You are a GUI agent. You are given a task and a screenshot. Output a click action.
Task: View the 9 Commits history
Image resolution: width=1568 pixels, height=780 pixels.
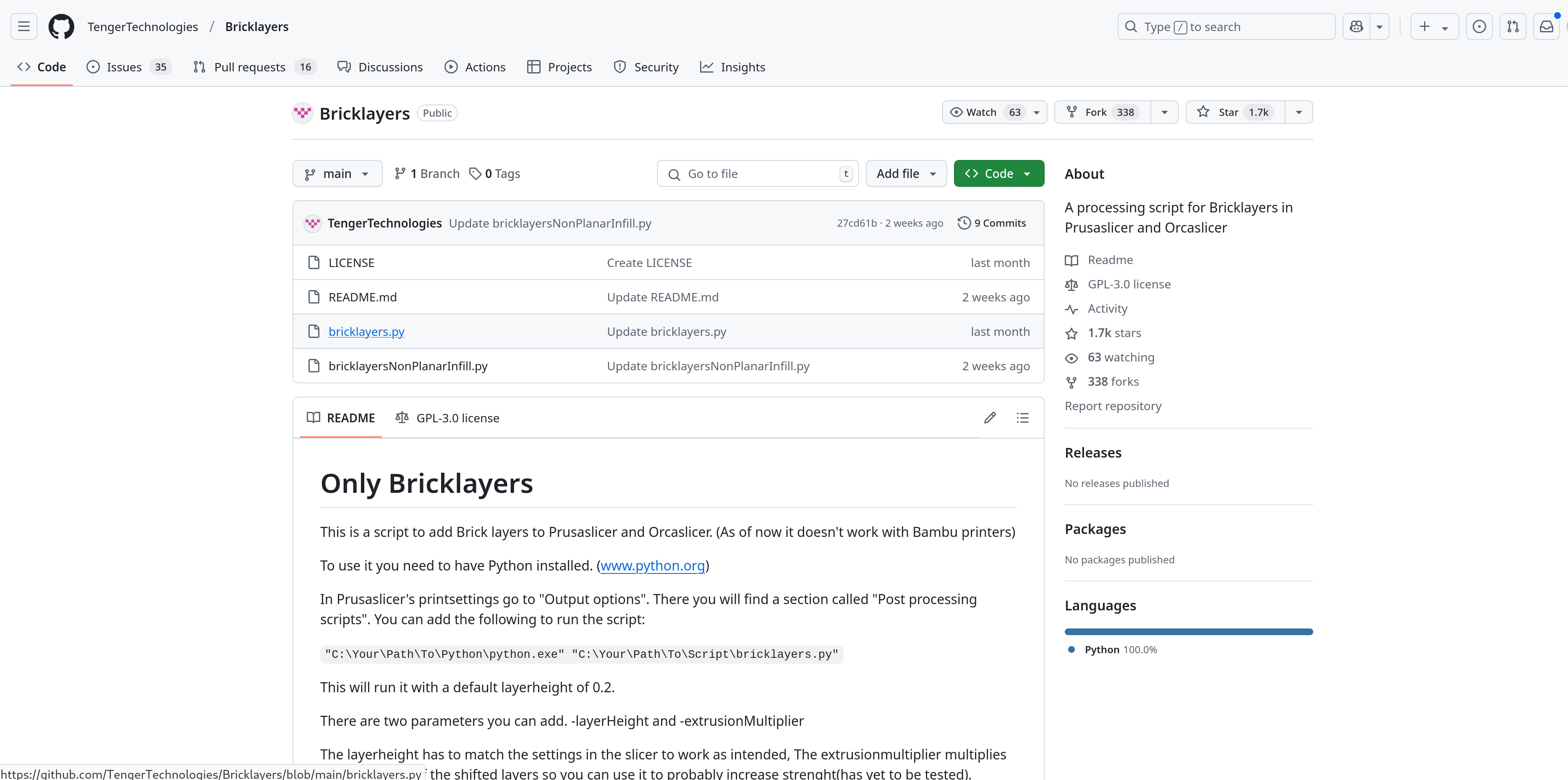click(x=992, y=223)
